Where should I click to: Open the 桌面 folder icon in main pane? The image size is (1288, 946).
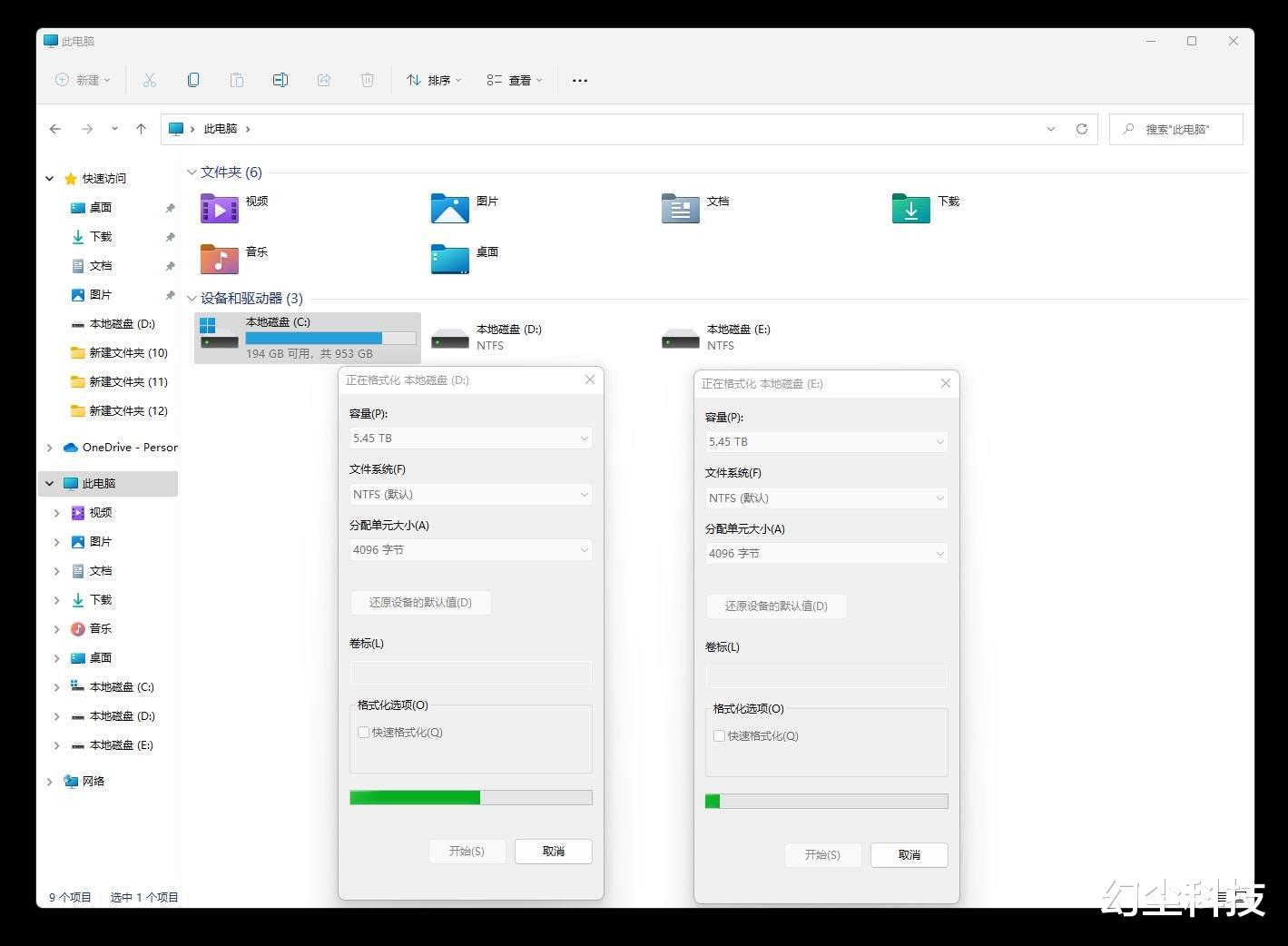(449, 259)
